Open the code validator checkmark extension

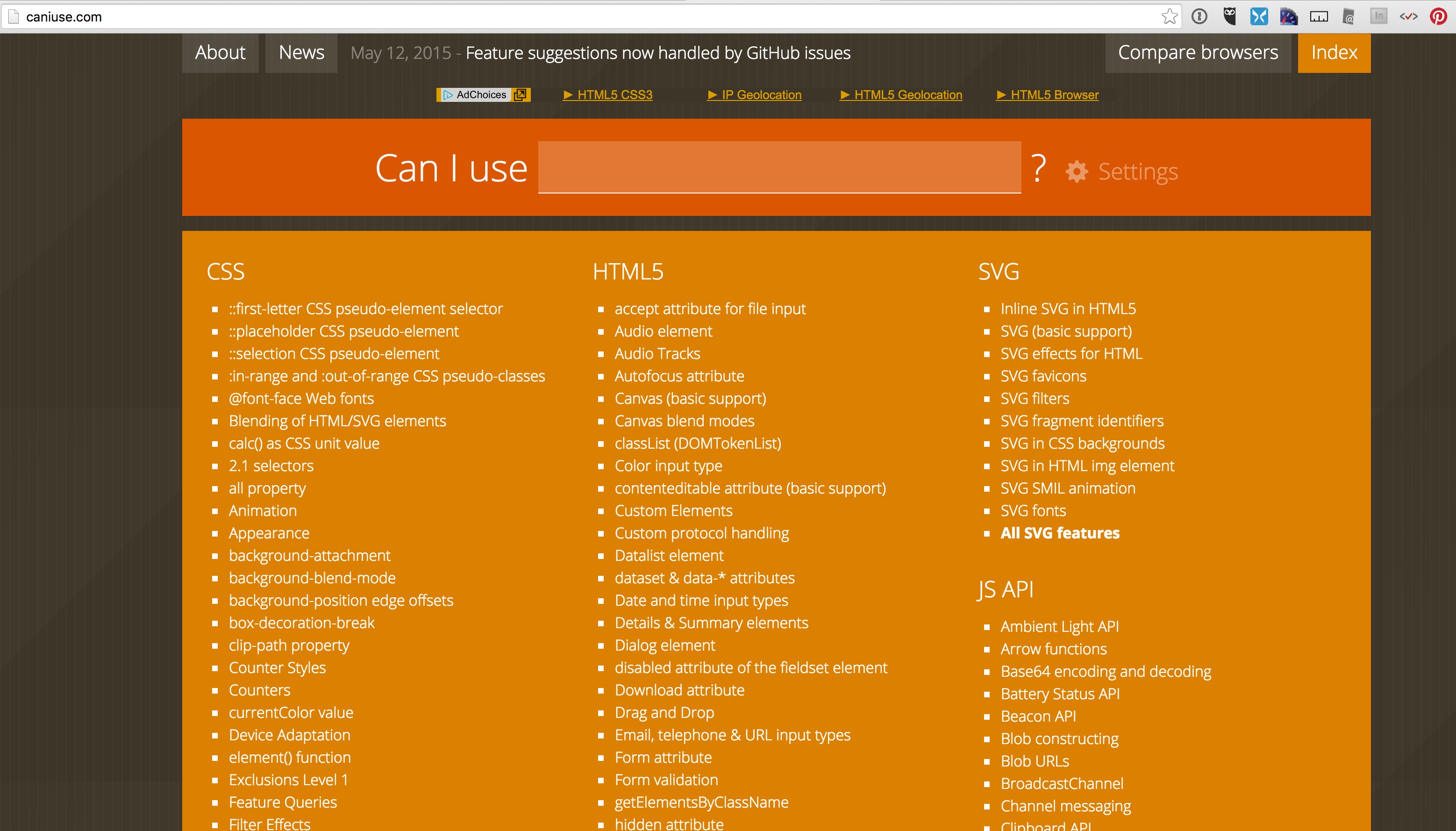1409,16
